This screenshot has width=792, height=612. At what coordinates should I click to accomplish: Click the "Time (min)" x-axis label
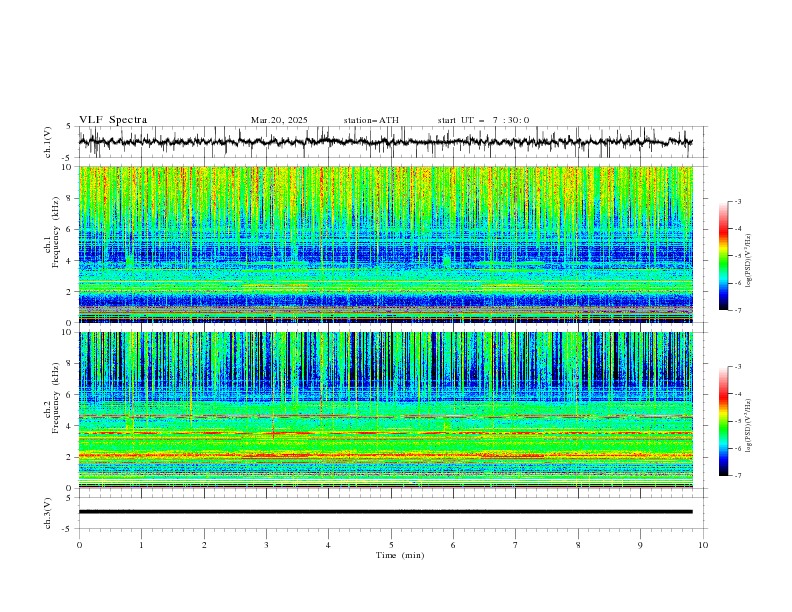click(x=400, y=555)
